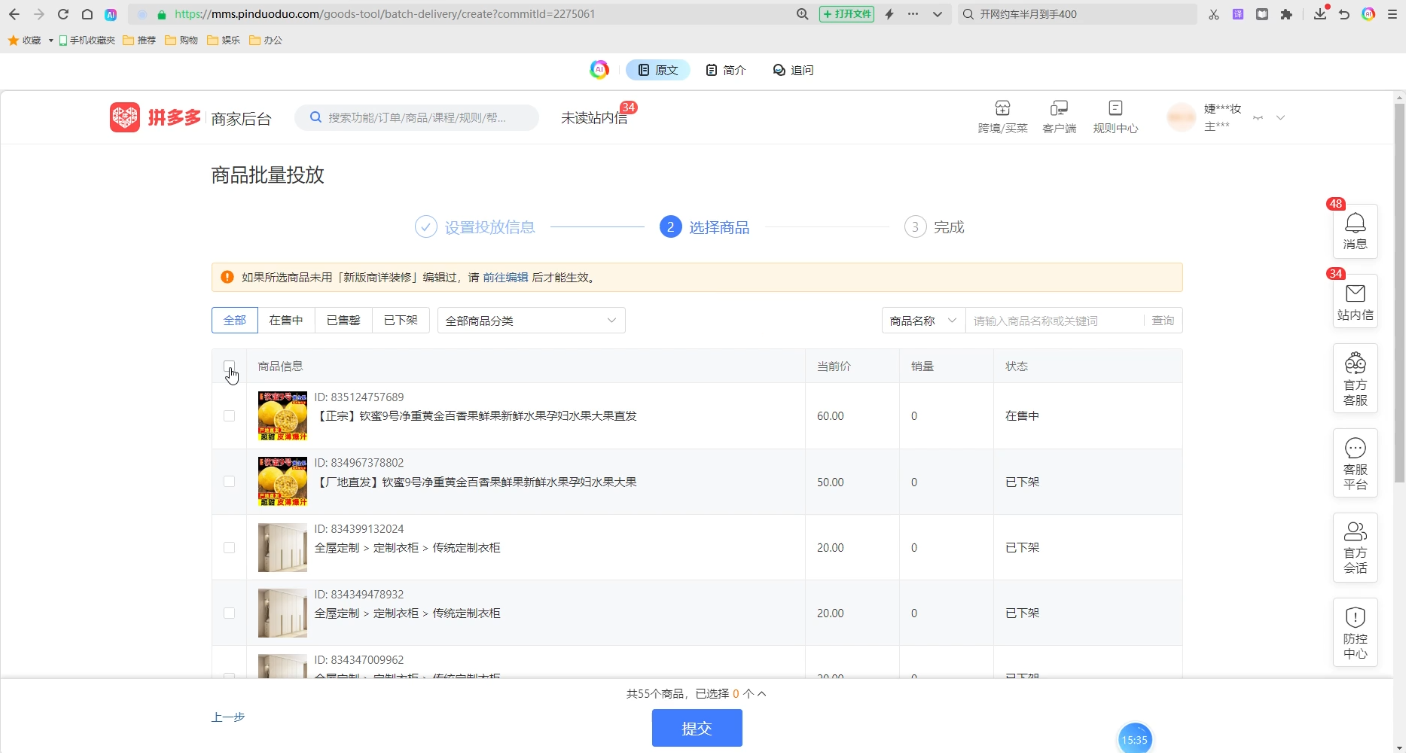The height and width of the screenshot is (753, 1406).
Task: Open the 消息 notification bell icon
Action: pos(1355,224)
